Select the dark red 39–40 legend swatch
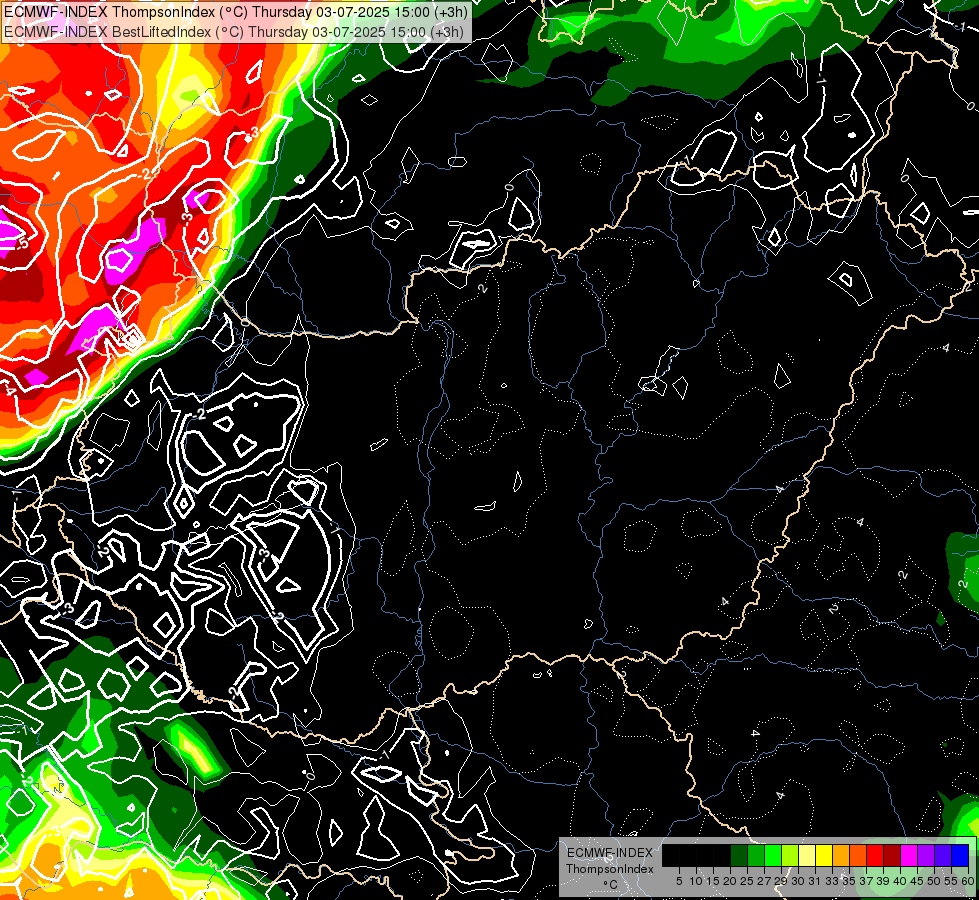979x900 pixels. click(892, 856)
